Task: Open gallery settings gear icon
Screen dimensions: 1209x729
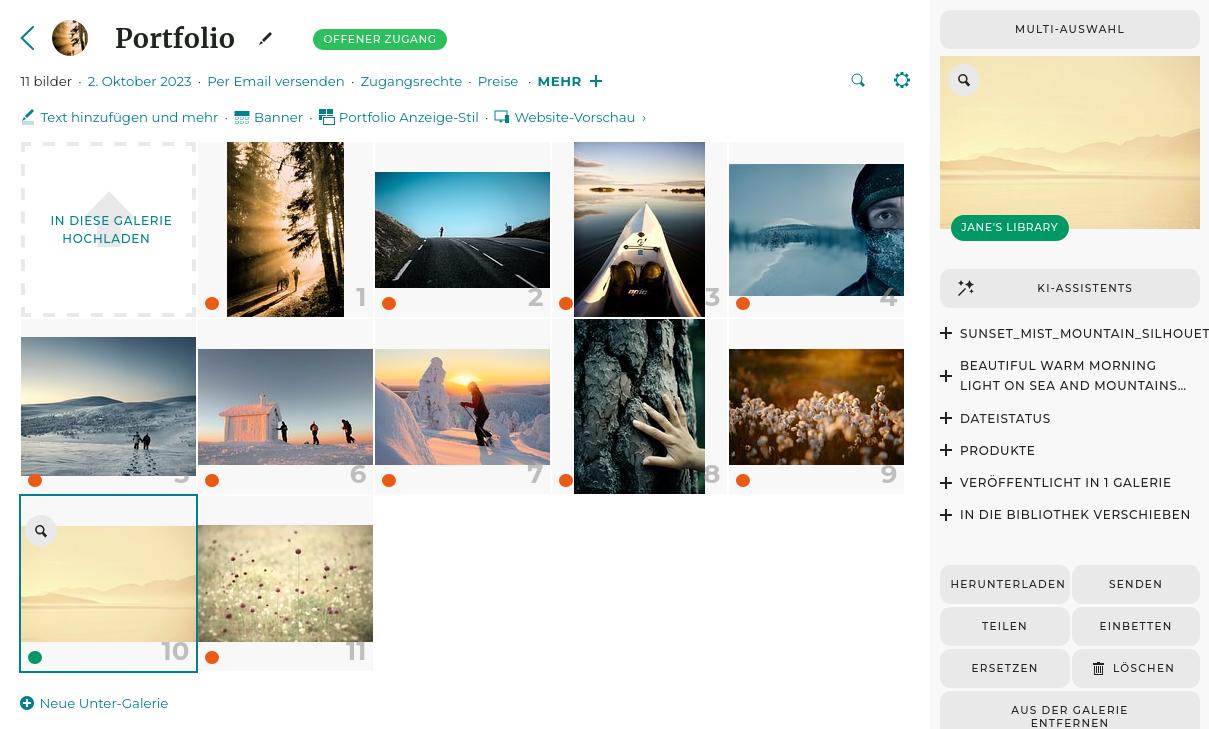Action: (x=902, y=81)
